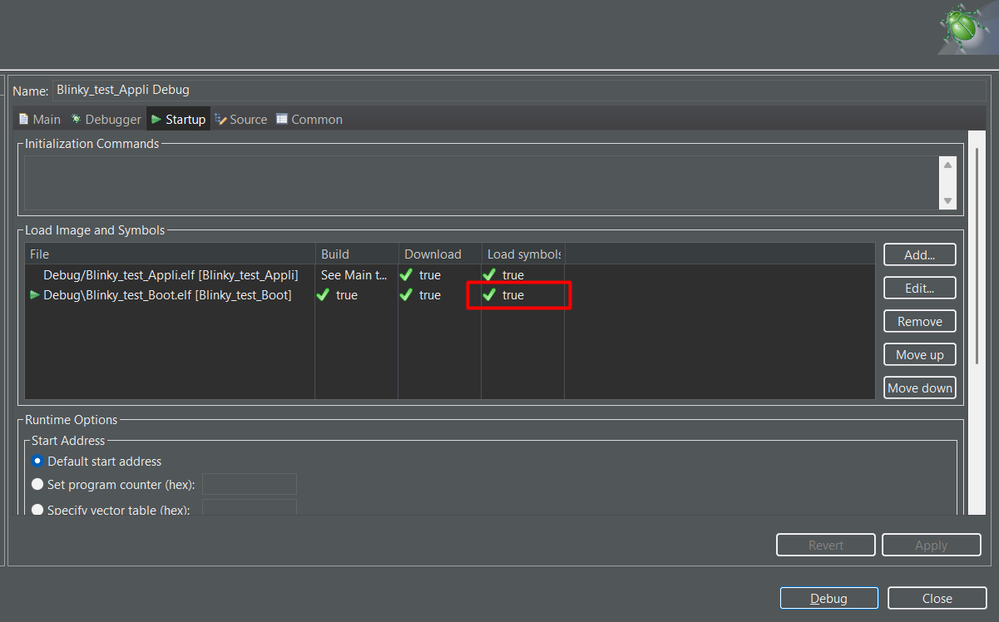Image resolution: width=999 pixels, height=622 pixels.
Task: Click the Startup tab vertical scrollbar
Action: (977, 256)
